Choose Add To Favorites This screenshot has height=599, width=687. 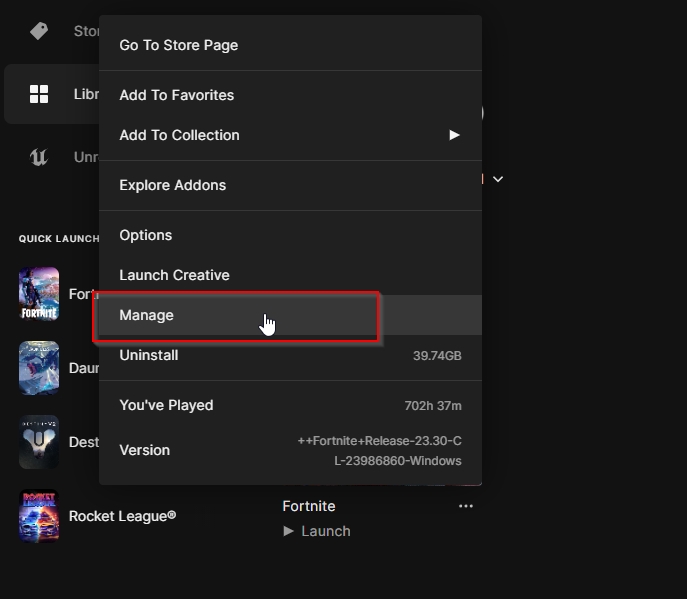click(x=290, y=95)
